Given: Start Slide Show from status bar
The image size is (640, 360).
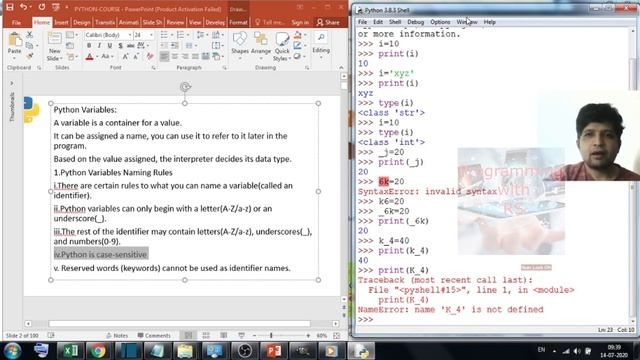Looking at the screenshot, I should (242, 336).
